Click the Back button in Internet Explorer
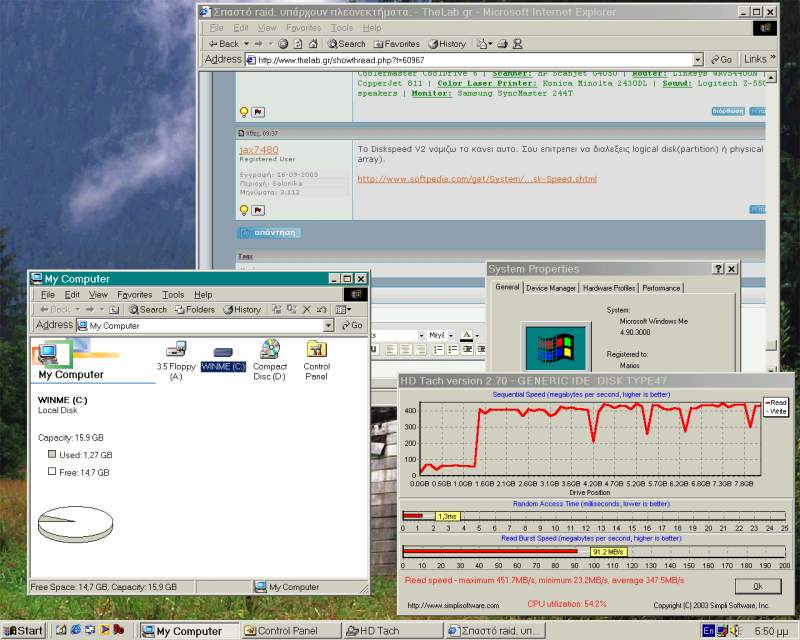This screenshot has height=640, width=800. point(223,44)
